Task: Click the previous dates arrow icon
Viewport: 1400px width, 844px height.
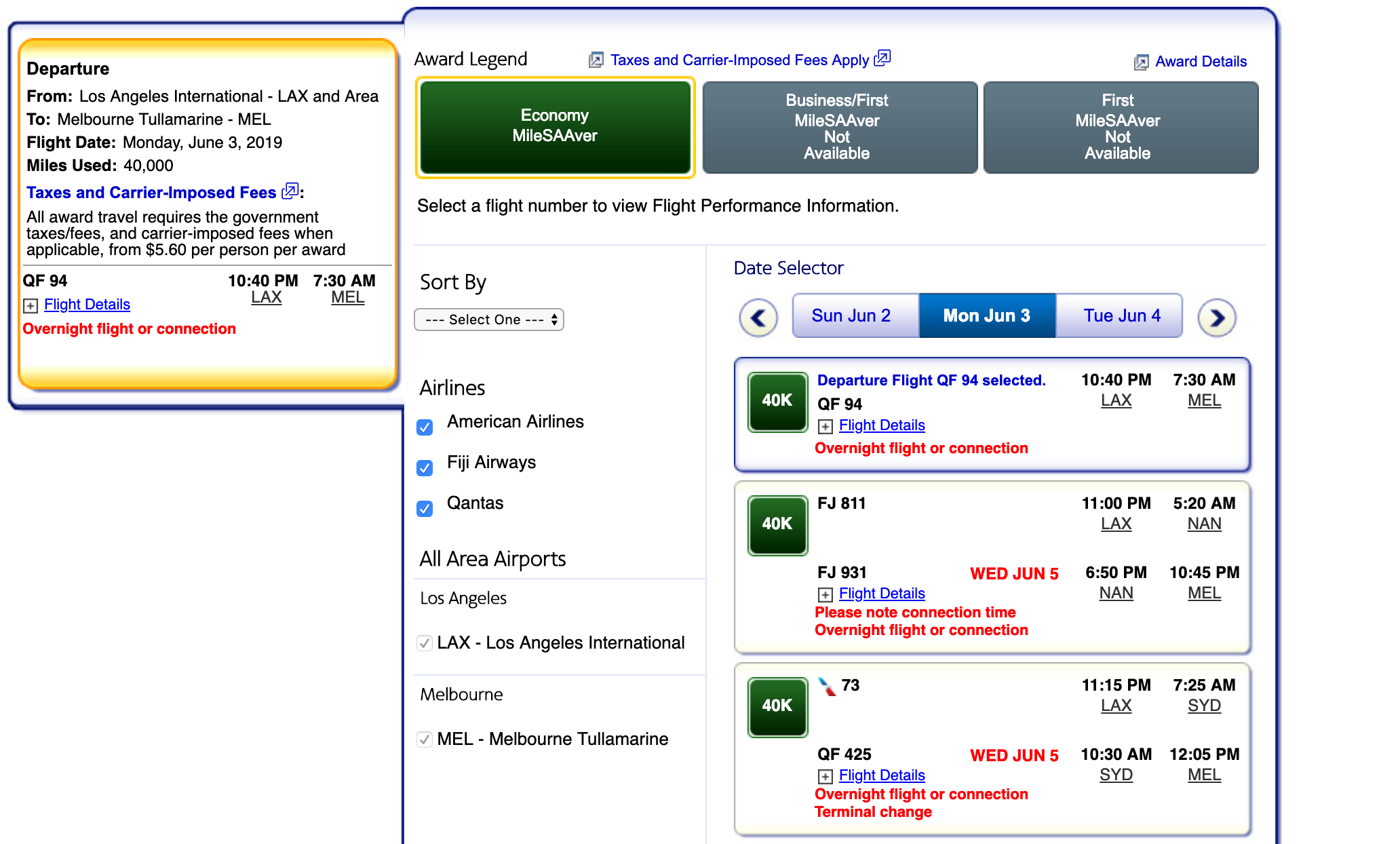Action: coord(758,318)
